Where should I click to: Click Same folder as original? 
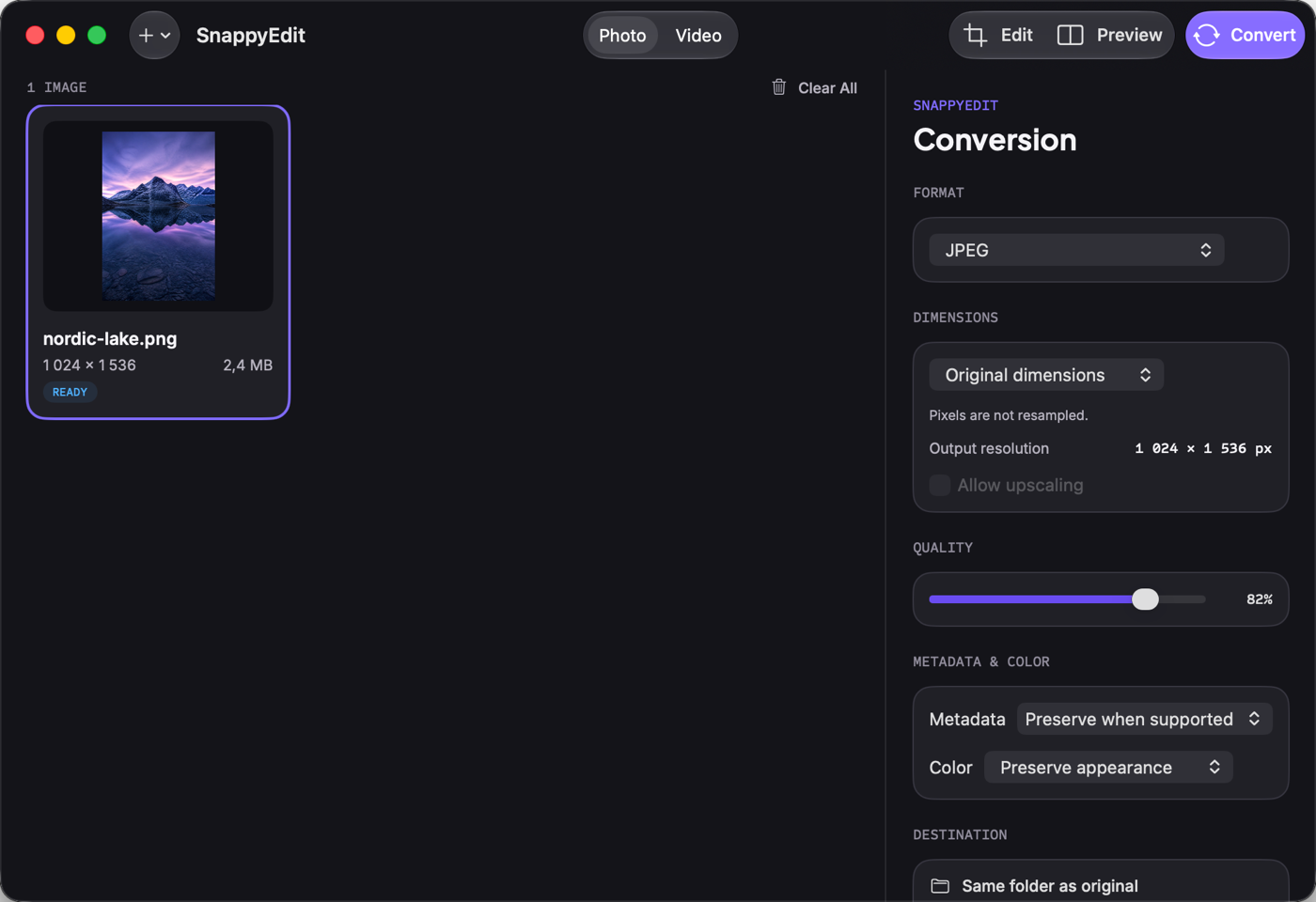tap(1049, 886)
